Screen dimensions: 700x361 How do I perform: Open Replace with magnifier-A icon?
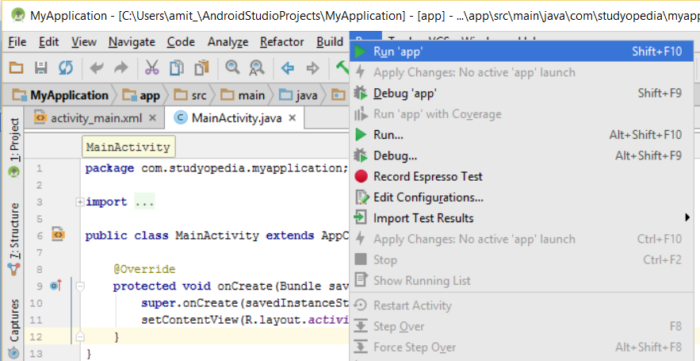point(257,68)
